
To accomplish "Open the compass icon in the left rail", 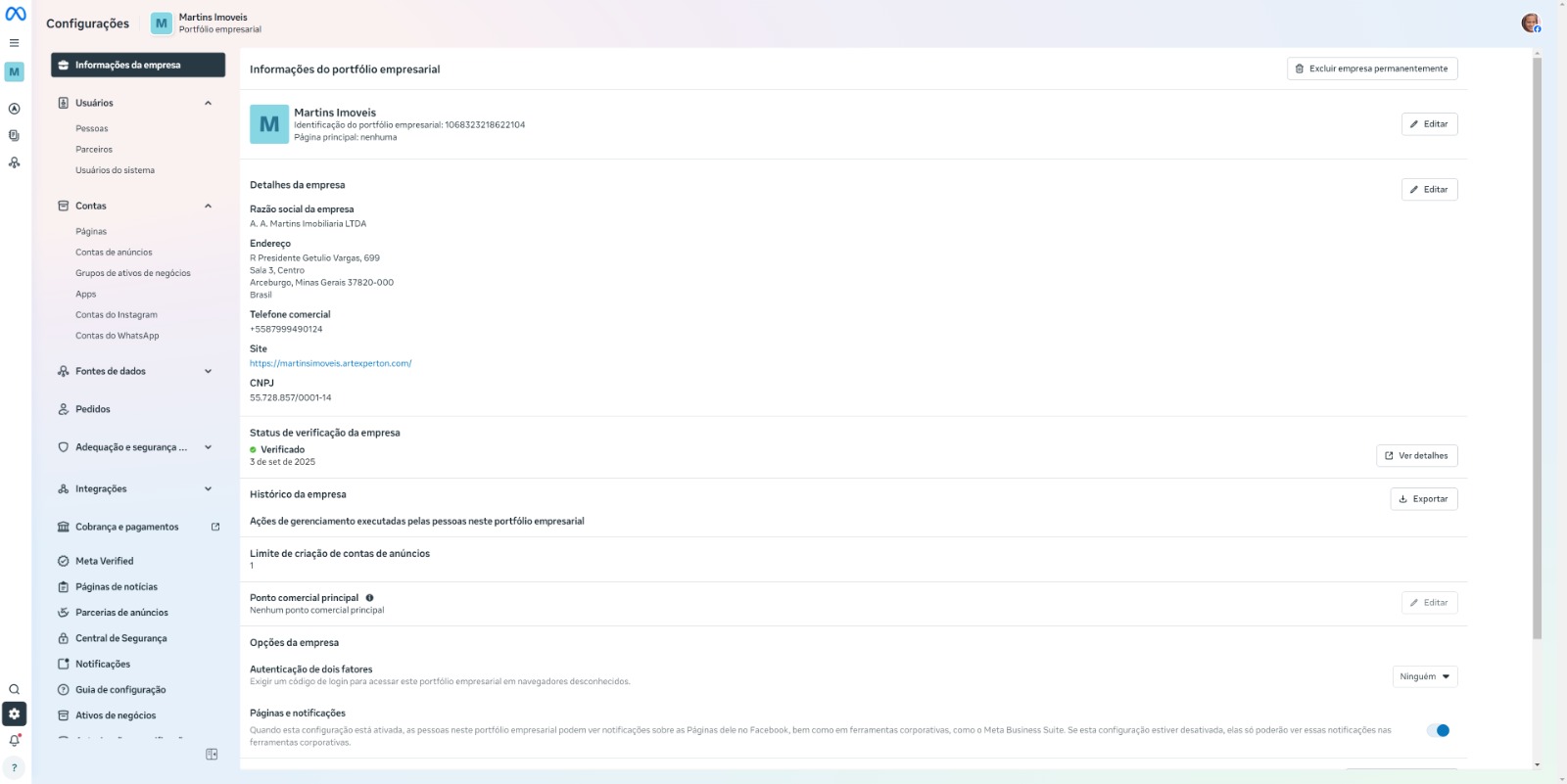I will (x=14, y=109).
